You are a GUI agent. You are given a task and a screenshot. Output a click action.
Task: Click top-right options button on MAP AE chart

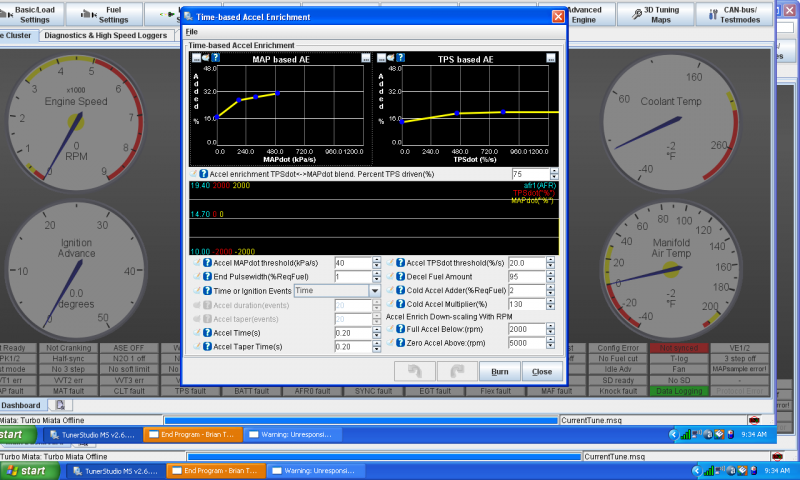(366, 58)
